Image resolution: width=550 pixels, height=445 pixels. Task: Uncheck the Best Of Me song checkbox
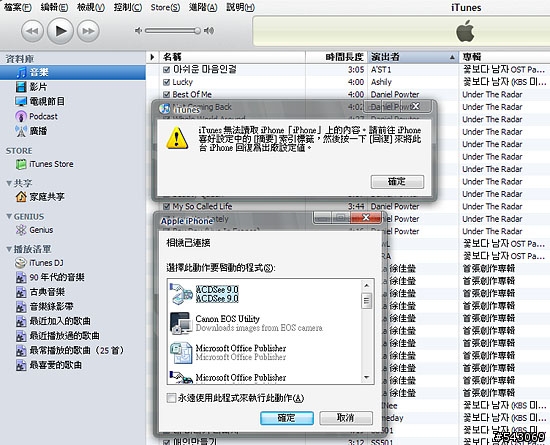point(167,94)
